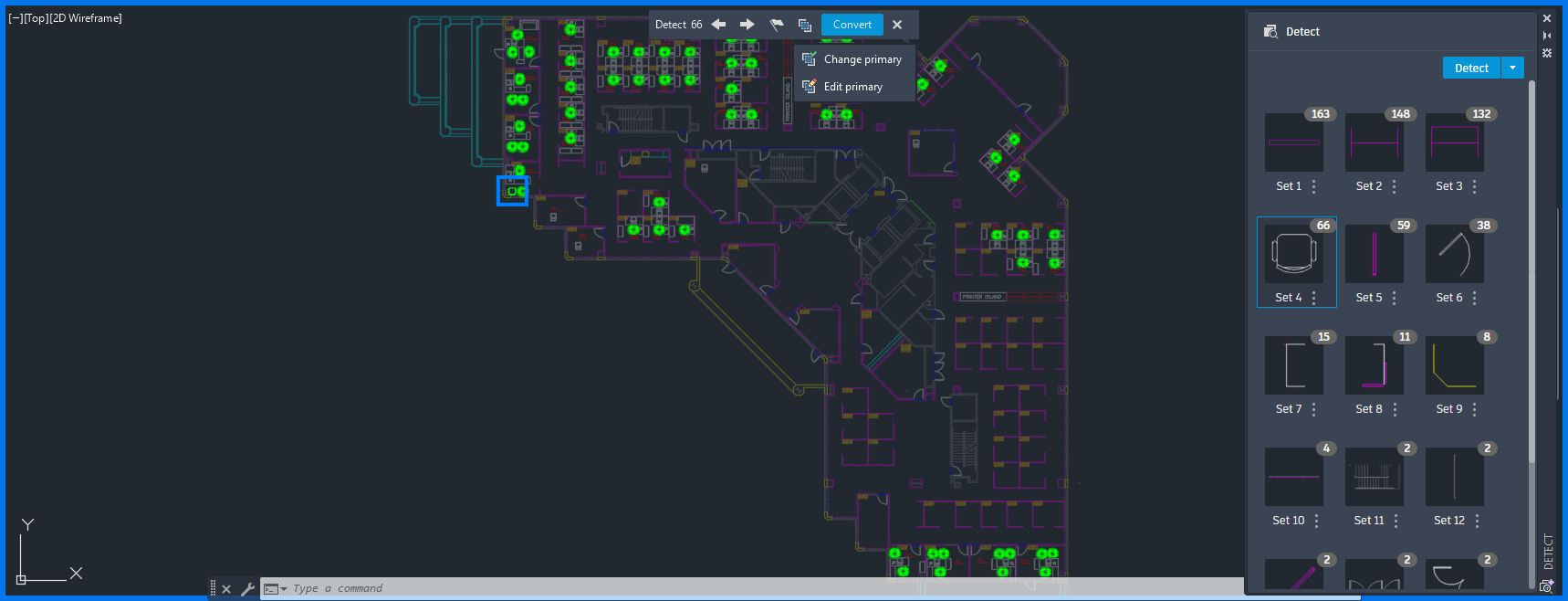Select the Set 3 thumbnail
Viewport: 1568px width, 601px height.
[1455, 142]
